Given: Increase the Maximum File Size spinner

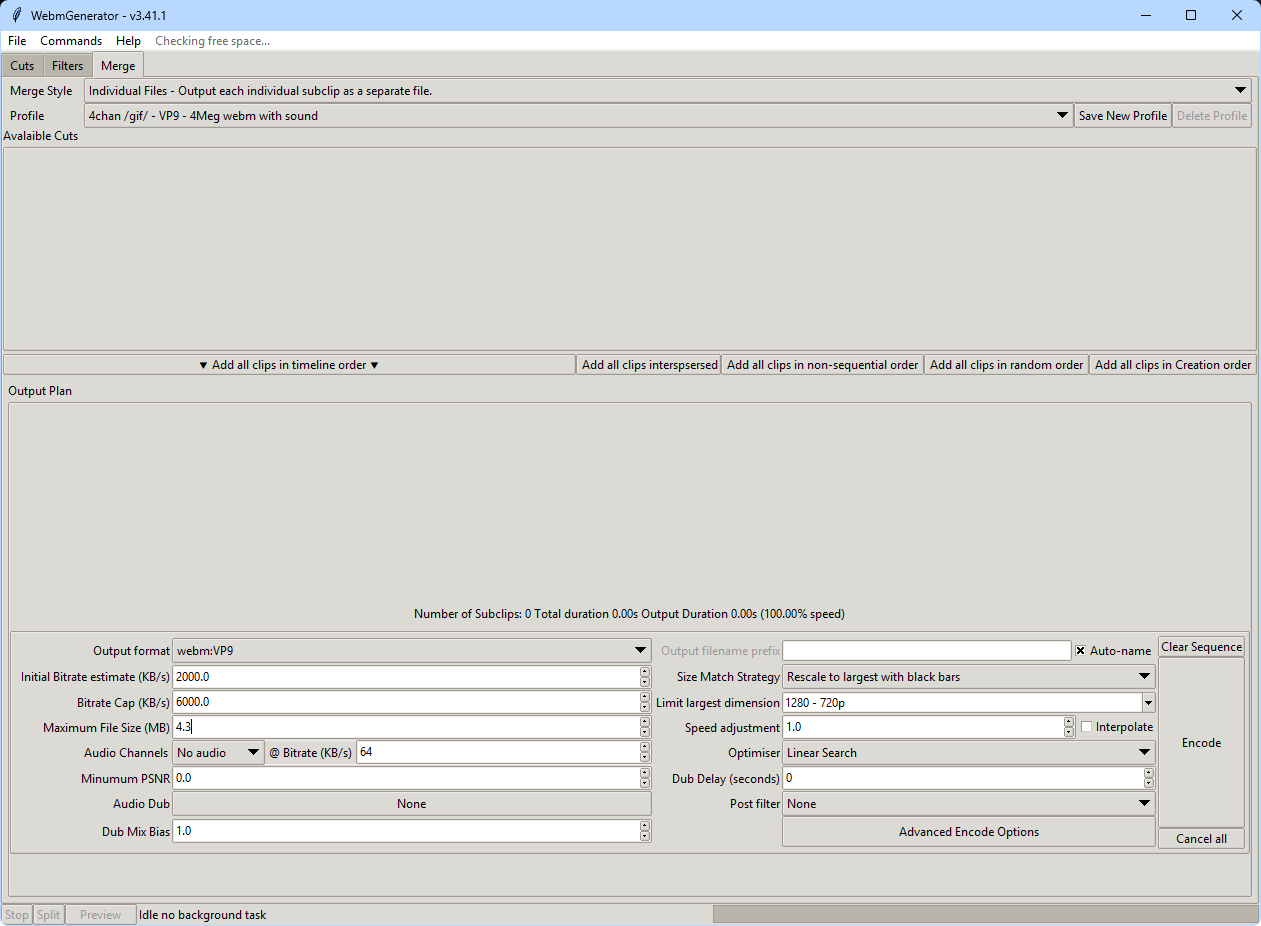Looking at the screenshot, I should pos(645,723).
